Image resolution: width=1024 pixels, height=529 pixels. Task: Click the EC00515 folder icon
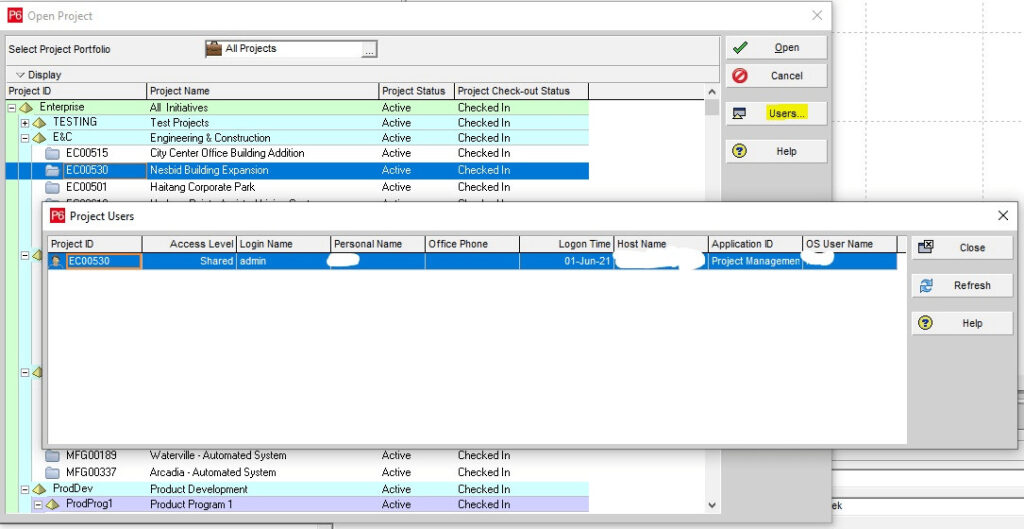click(x=52, y=153)
